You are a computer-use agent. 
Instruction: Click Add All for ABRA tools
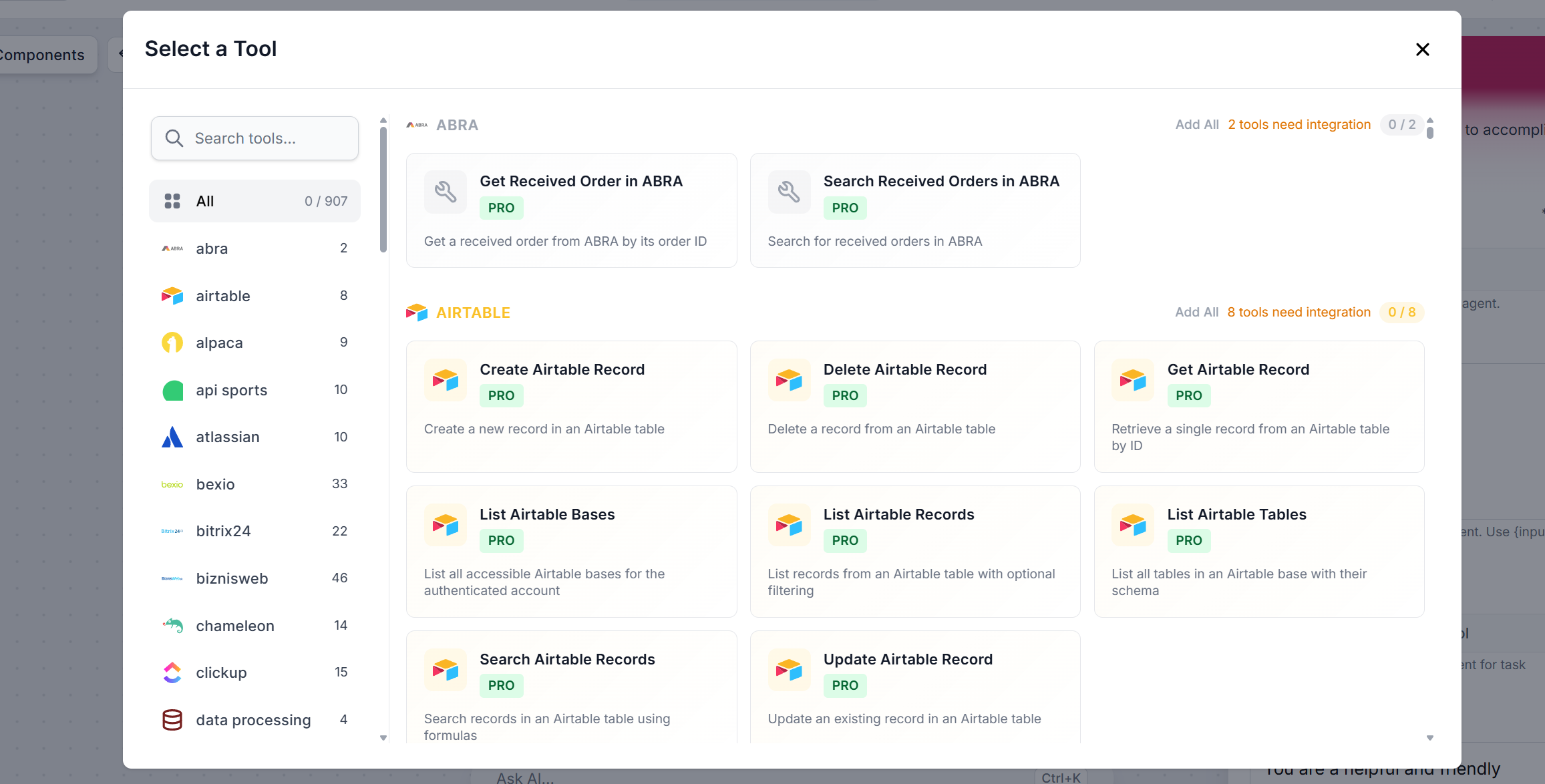(1196, 125)
